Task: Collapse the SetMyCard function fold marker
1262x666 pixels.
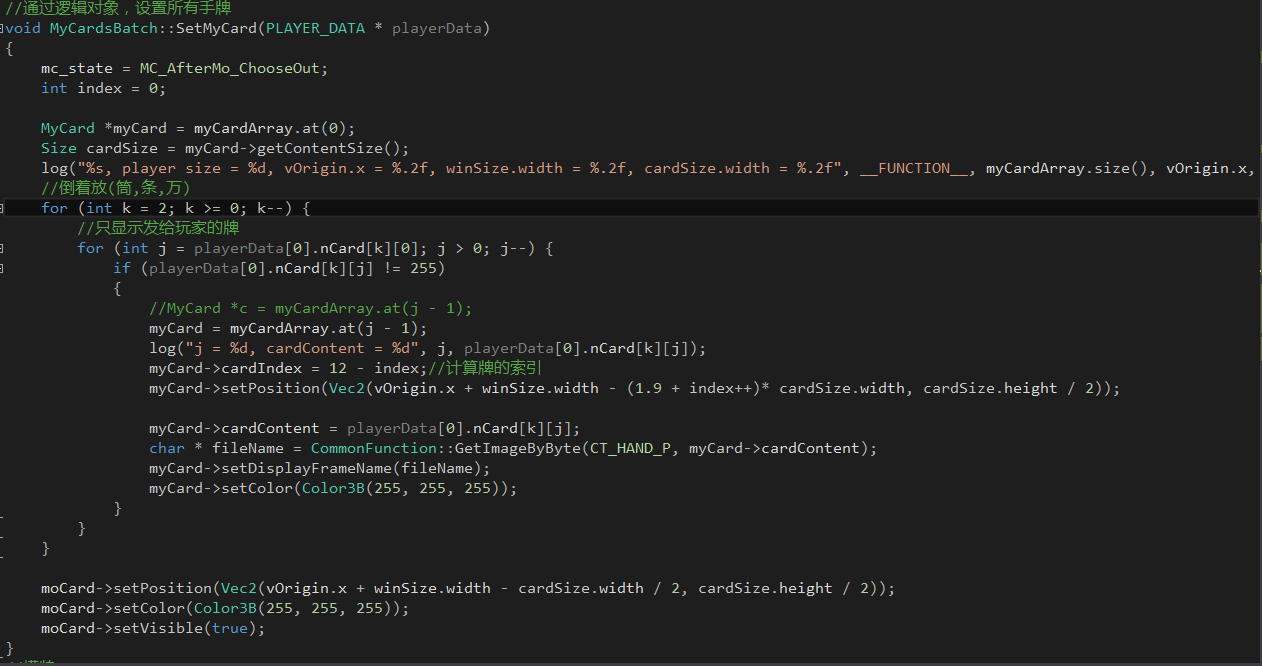Action: (3, 28)
